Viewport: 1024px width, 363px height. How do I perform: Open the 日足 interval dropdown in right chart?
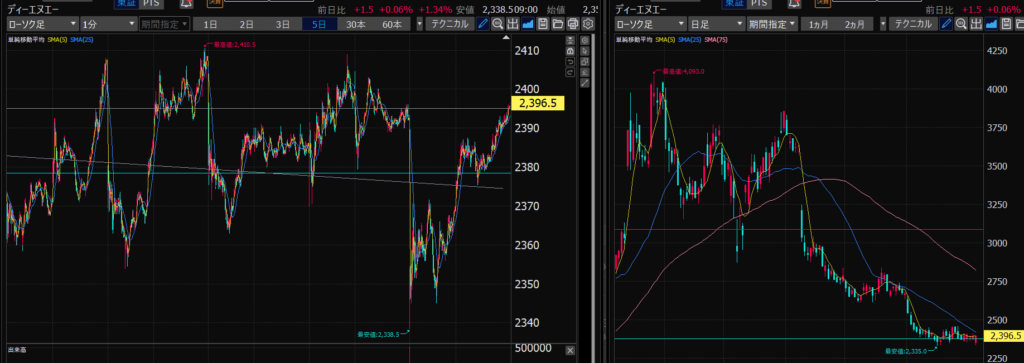tap(718, 24)
